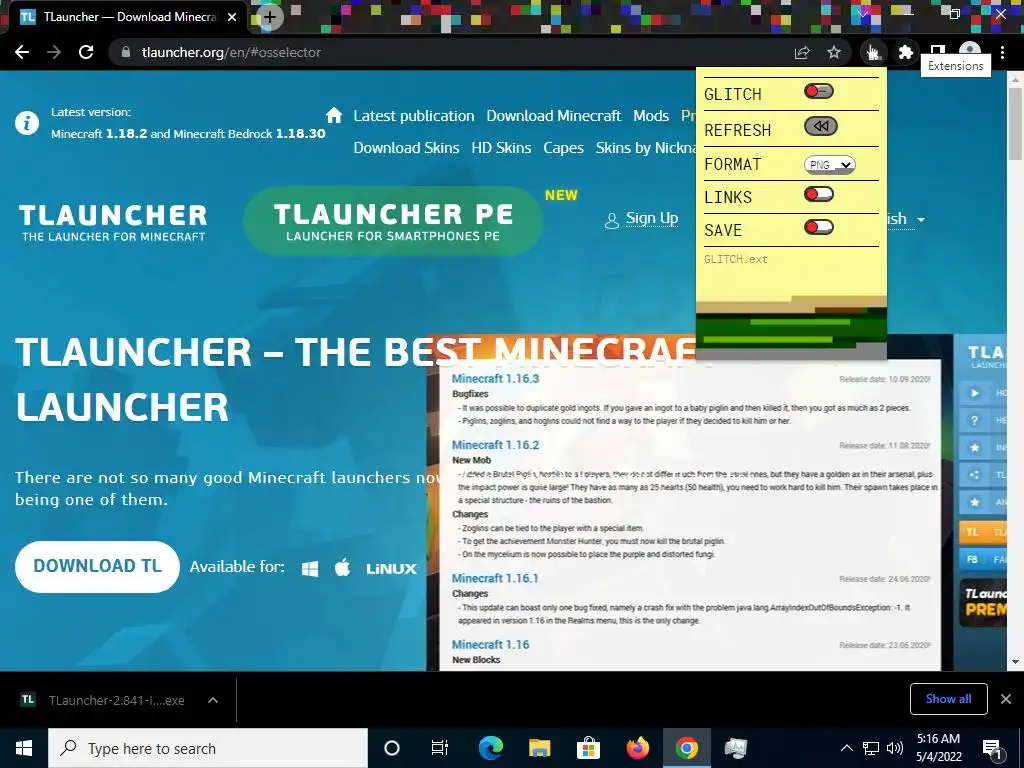The width and height of the screenshot is (1024, 768).
Task: Click the Sign Up link
Action: click(x=652, y=218)
